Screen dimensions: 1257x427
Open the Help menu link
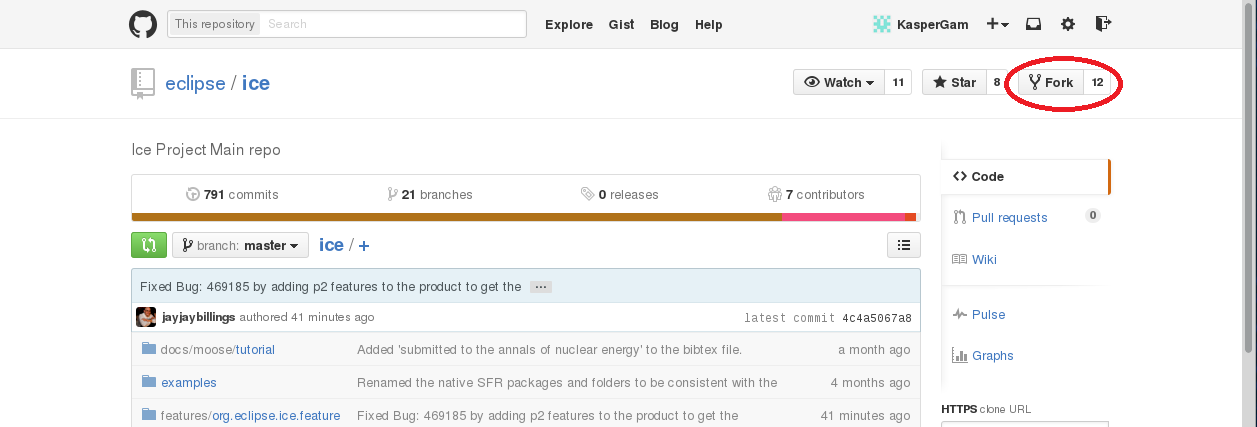coord(709,25)
